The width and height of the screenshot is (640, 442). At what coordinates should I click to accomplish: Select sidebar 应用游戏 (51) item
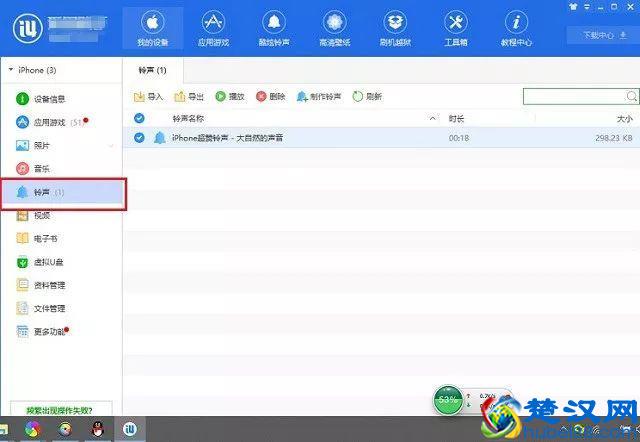click(61, 122)
